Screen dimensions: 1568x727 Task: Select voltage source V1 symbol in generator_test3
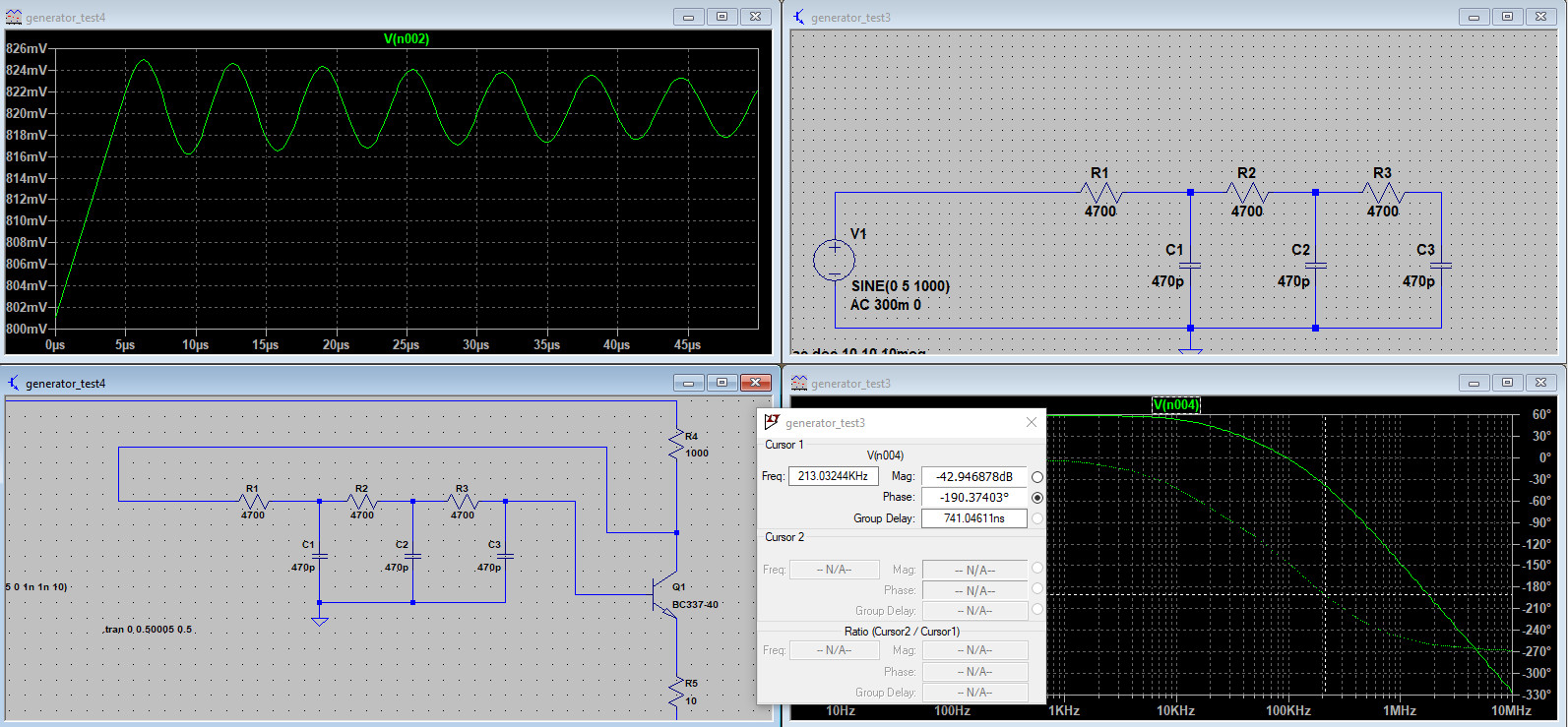[834, 260]
